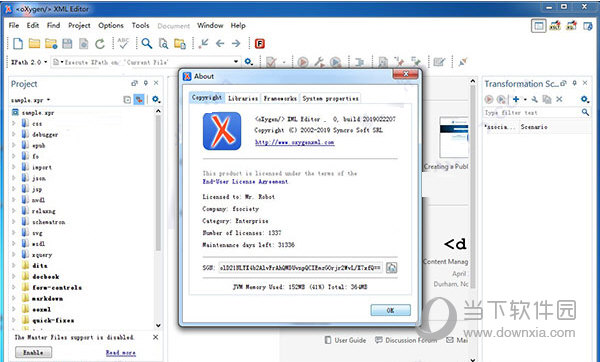The image size is (600, 362).
Task: Click delete X in Transformation Scenarios toolbar
Action: (x=559, y=99)
